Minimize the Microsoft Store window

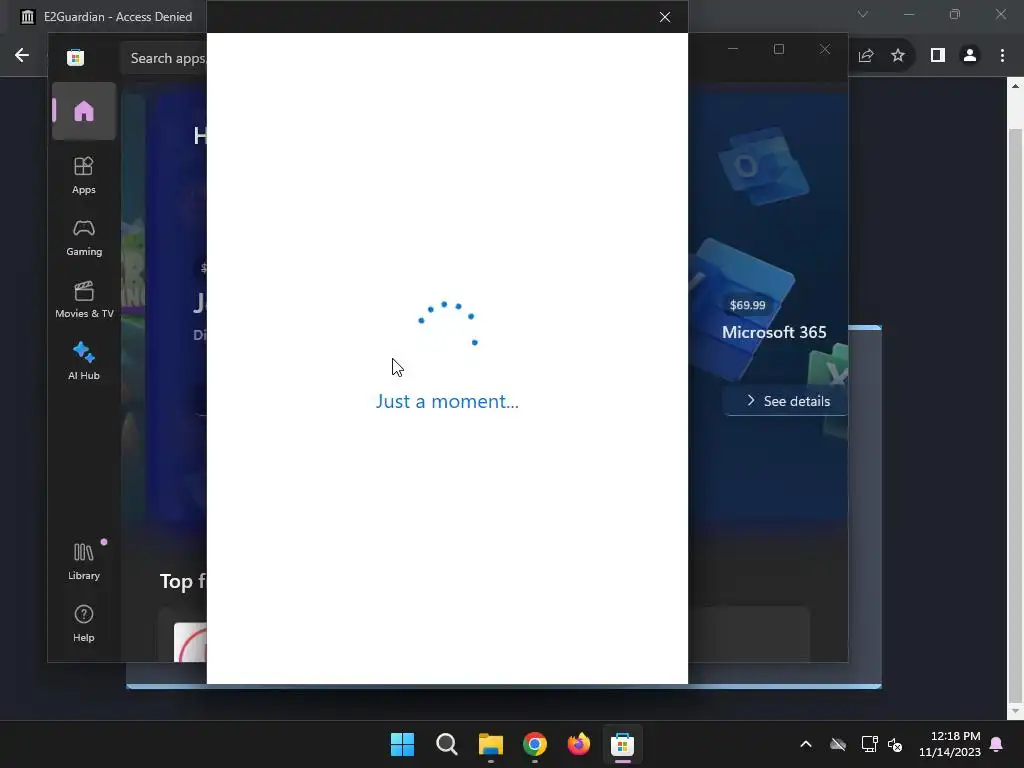pyautogui.click(x=733, y=49)
